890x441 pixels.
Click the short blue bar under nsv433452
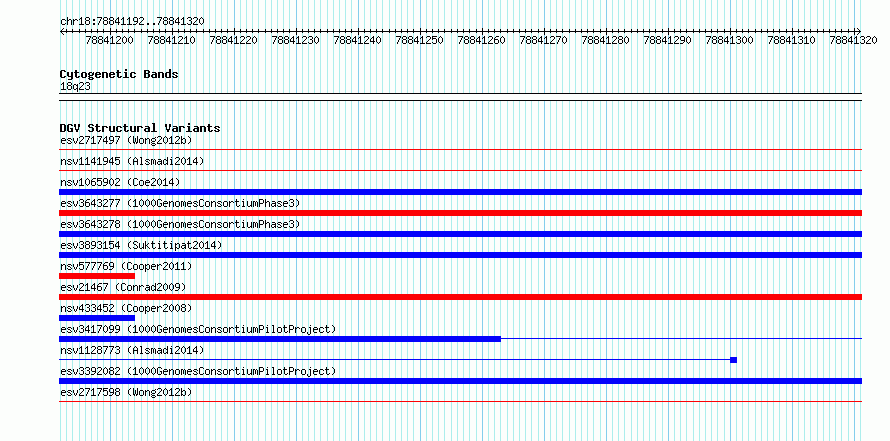(x=97, y=318)
